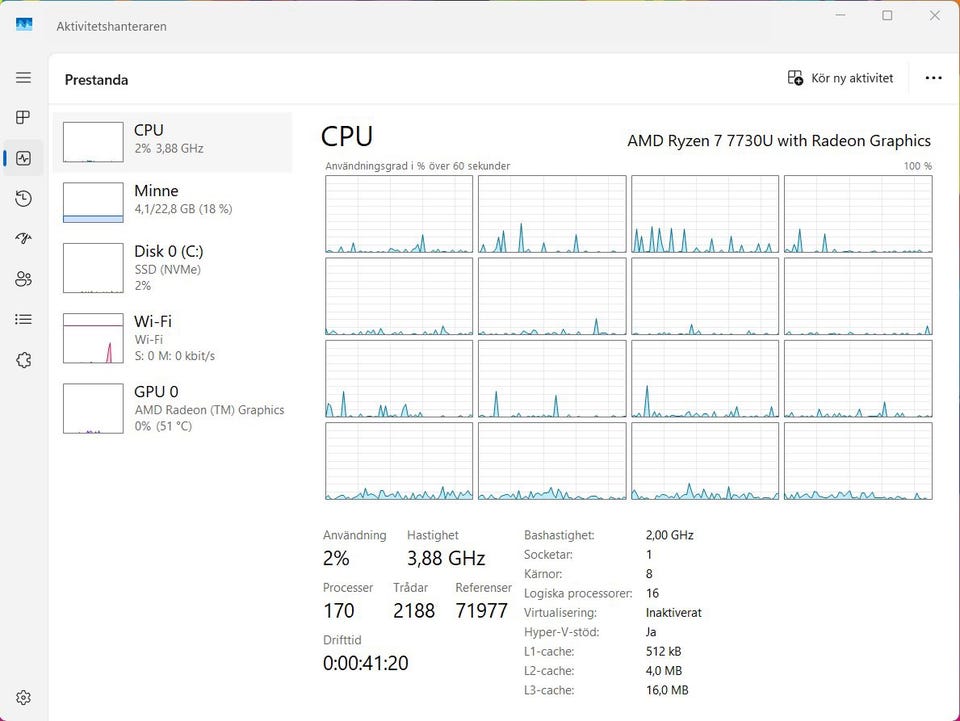Click the 100 % graph scale label
The height and width of the screenshot is (721, 960).
point(918,166)
